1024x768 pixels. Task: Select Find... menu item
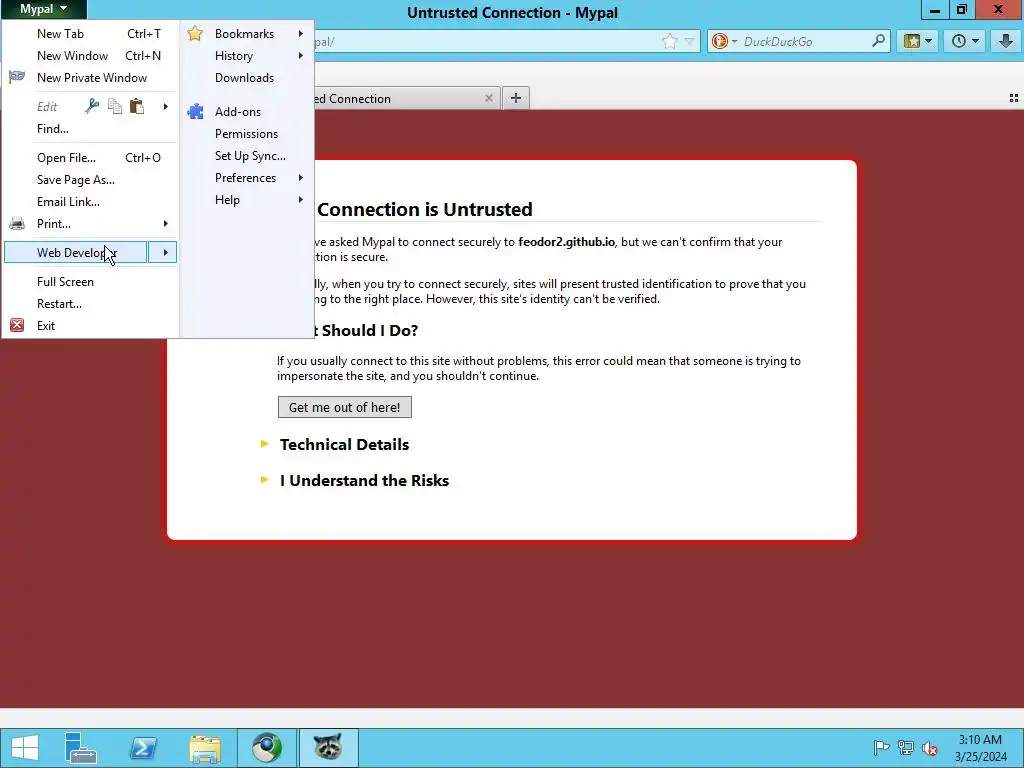90,129
